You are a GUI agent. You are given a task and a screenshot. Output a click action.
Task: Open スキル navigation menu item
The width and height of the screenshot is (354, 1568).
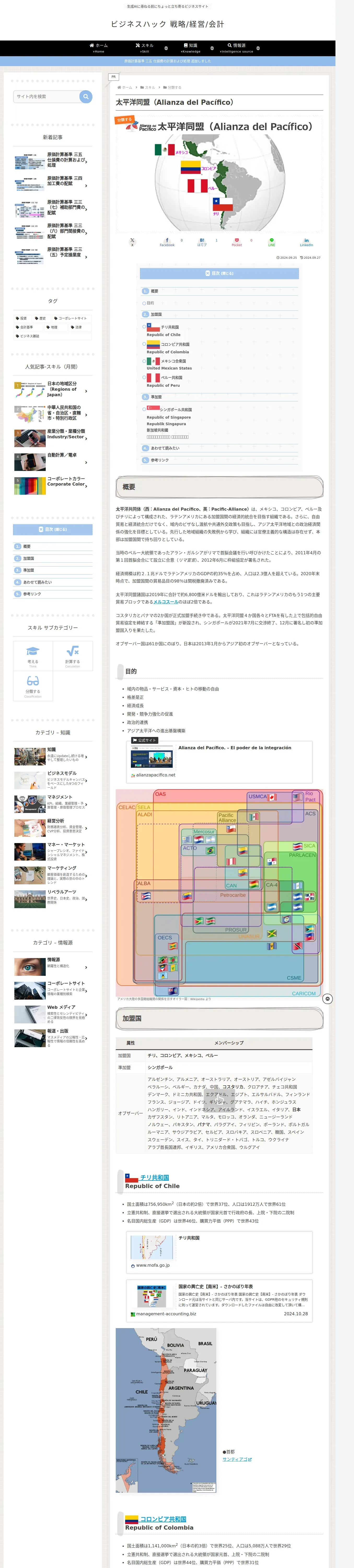tap(145, 48)
